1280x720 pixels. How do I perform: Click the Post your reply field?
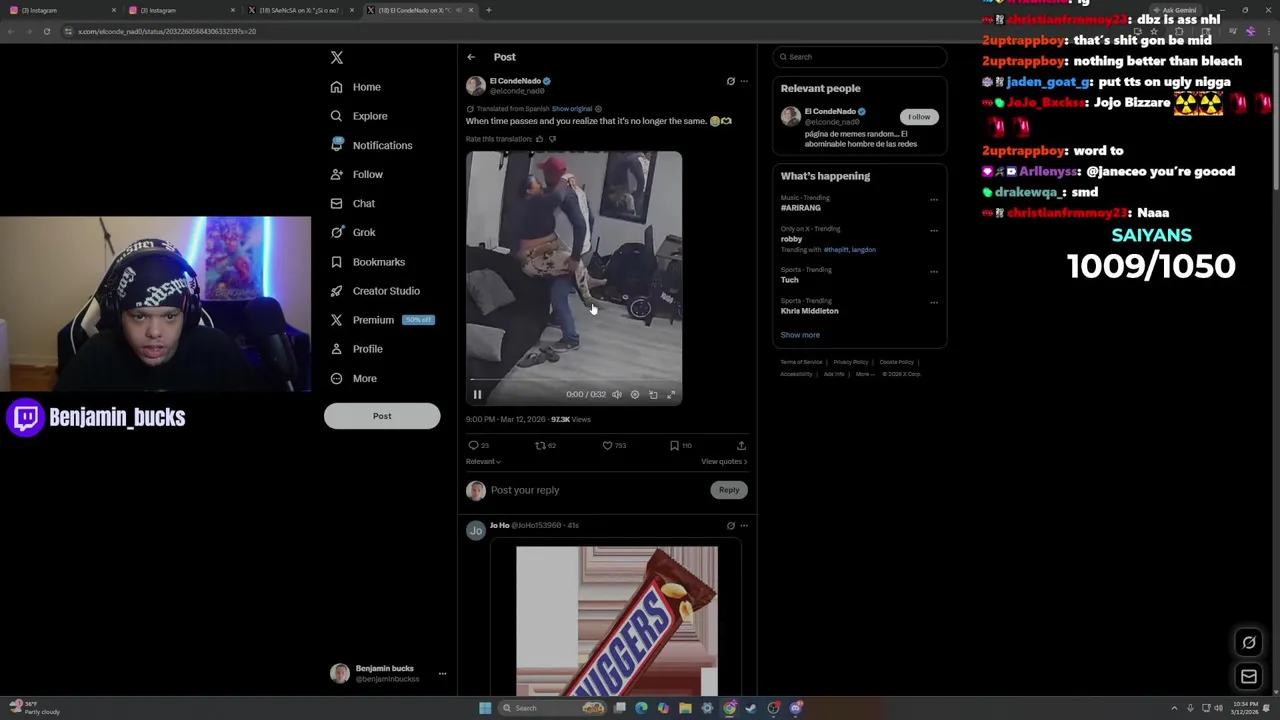[x=598, y=490]
